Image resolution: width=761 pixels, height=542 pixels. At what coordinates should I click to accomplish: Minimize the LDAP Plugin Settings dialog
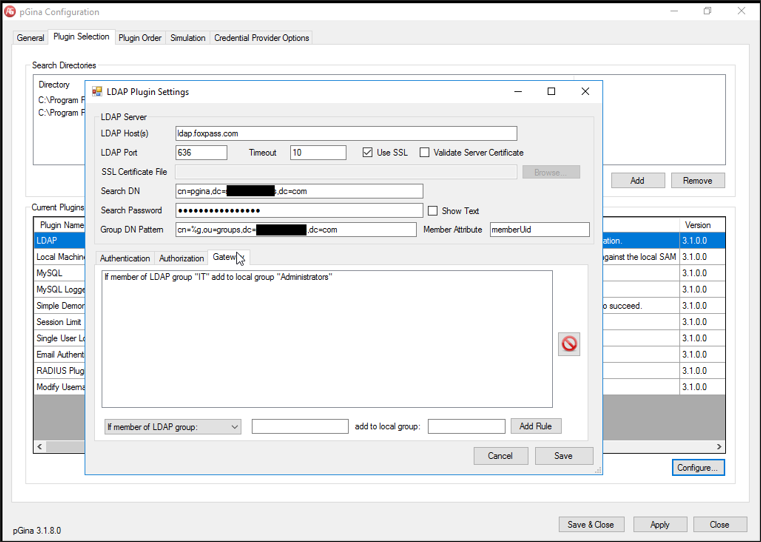click(x=518, y=91)
